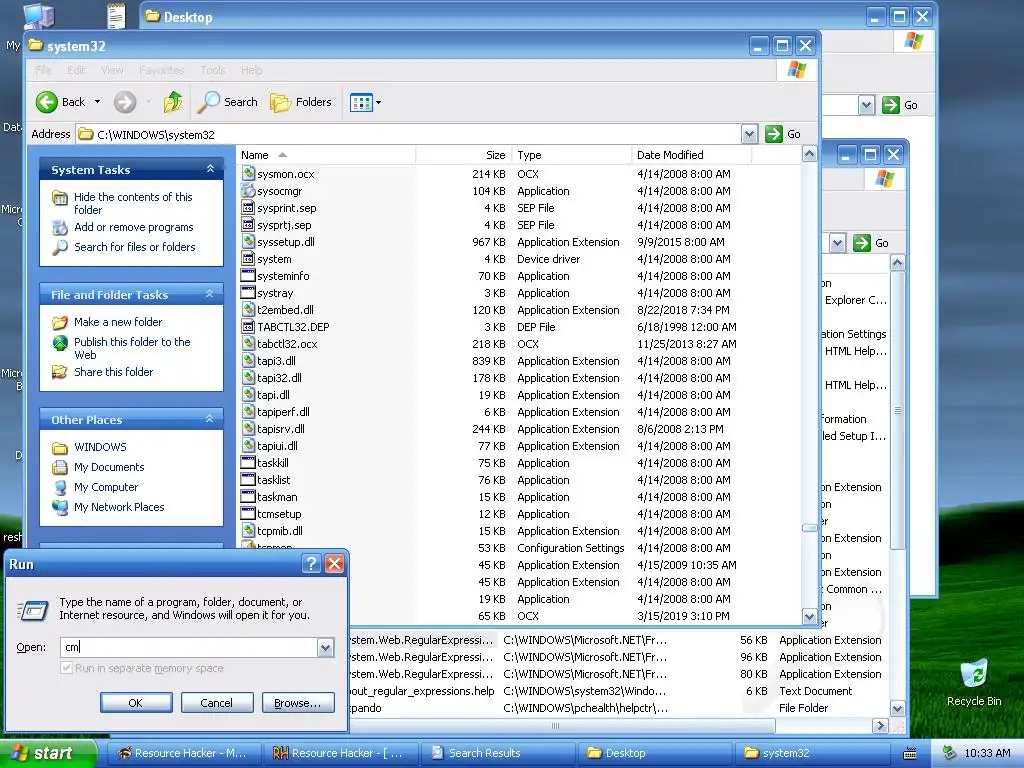Go up one folder level

pos(172,102)
